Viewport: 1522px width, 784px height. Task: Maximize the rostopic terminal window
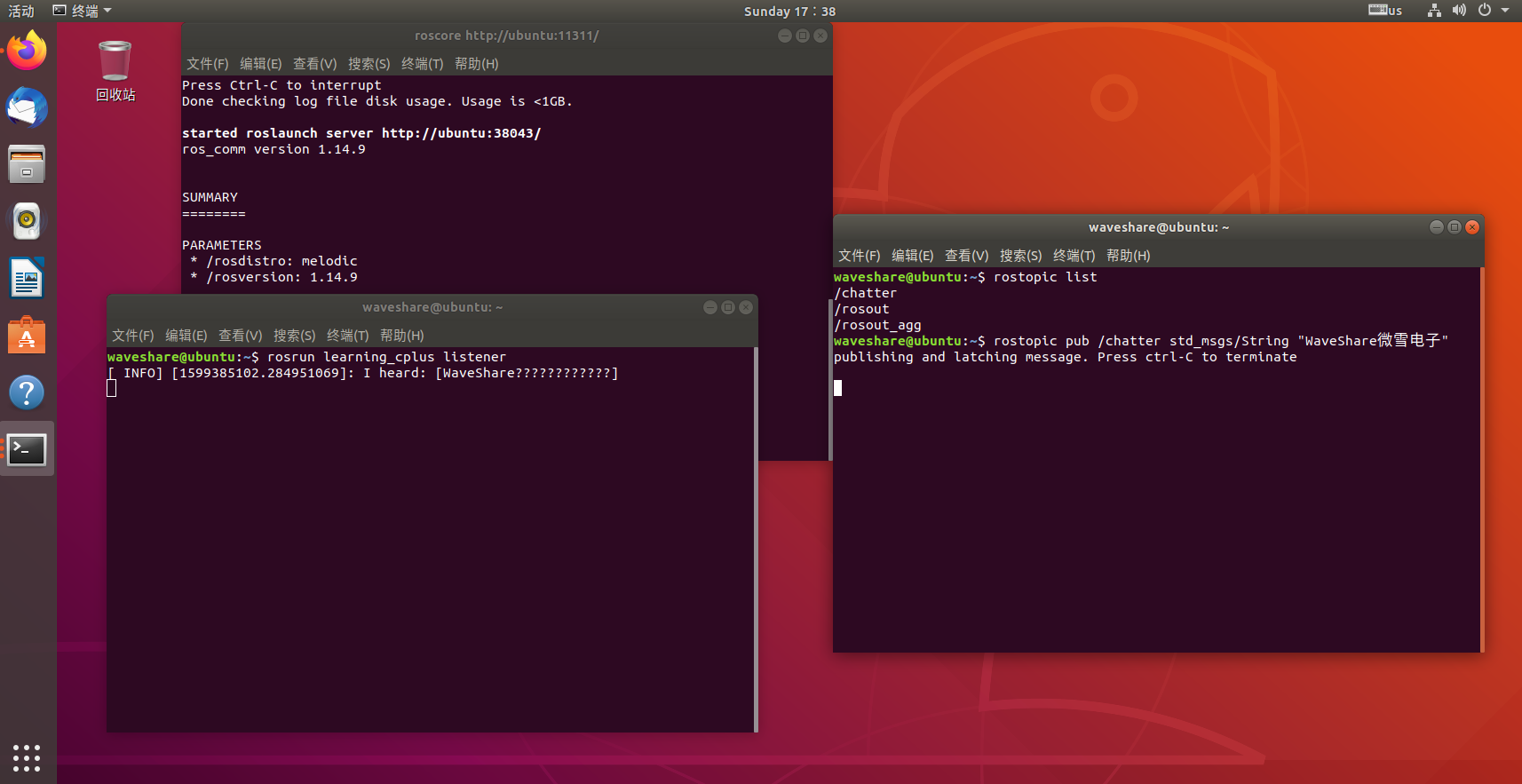tap(1455, 227)
